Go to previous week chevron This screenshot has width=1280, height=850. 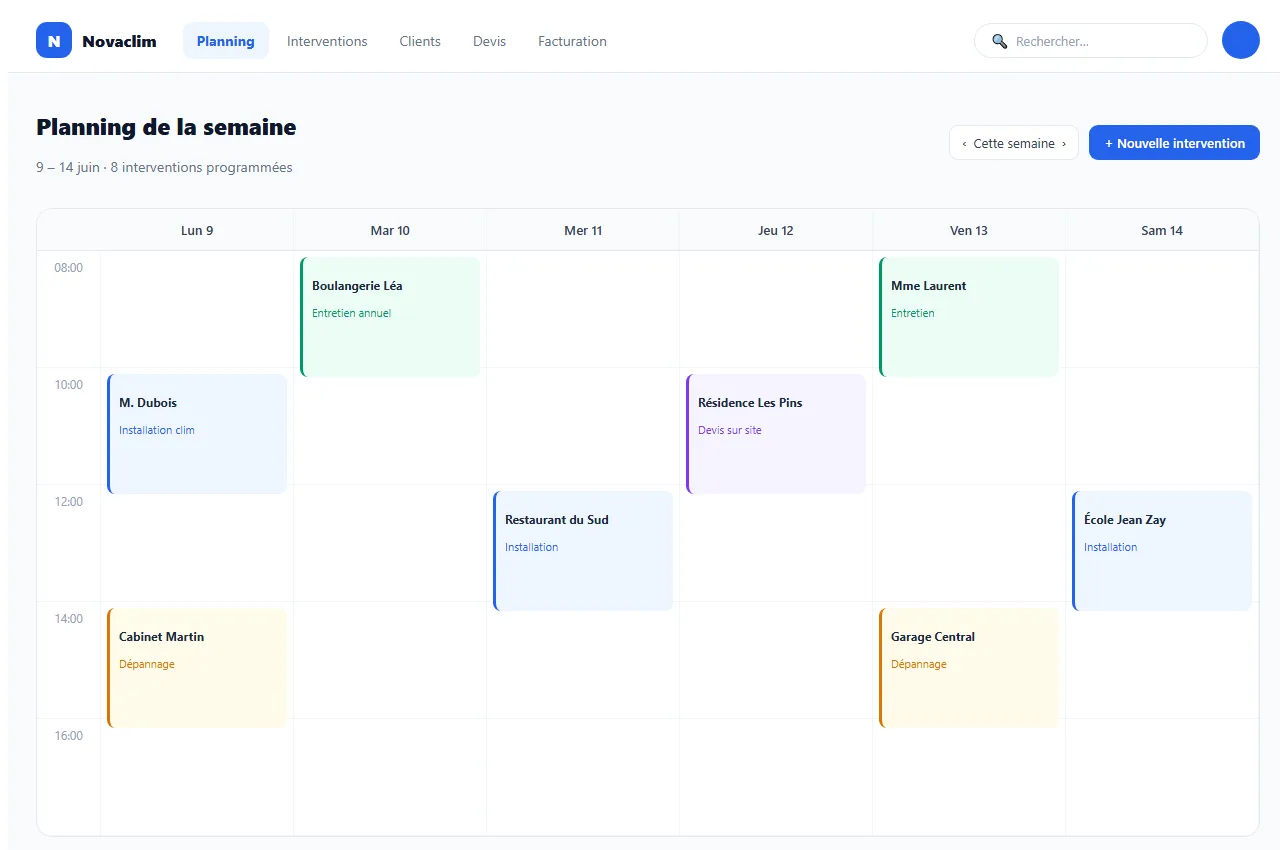pyautogui.click(x=964, y=143)
